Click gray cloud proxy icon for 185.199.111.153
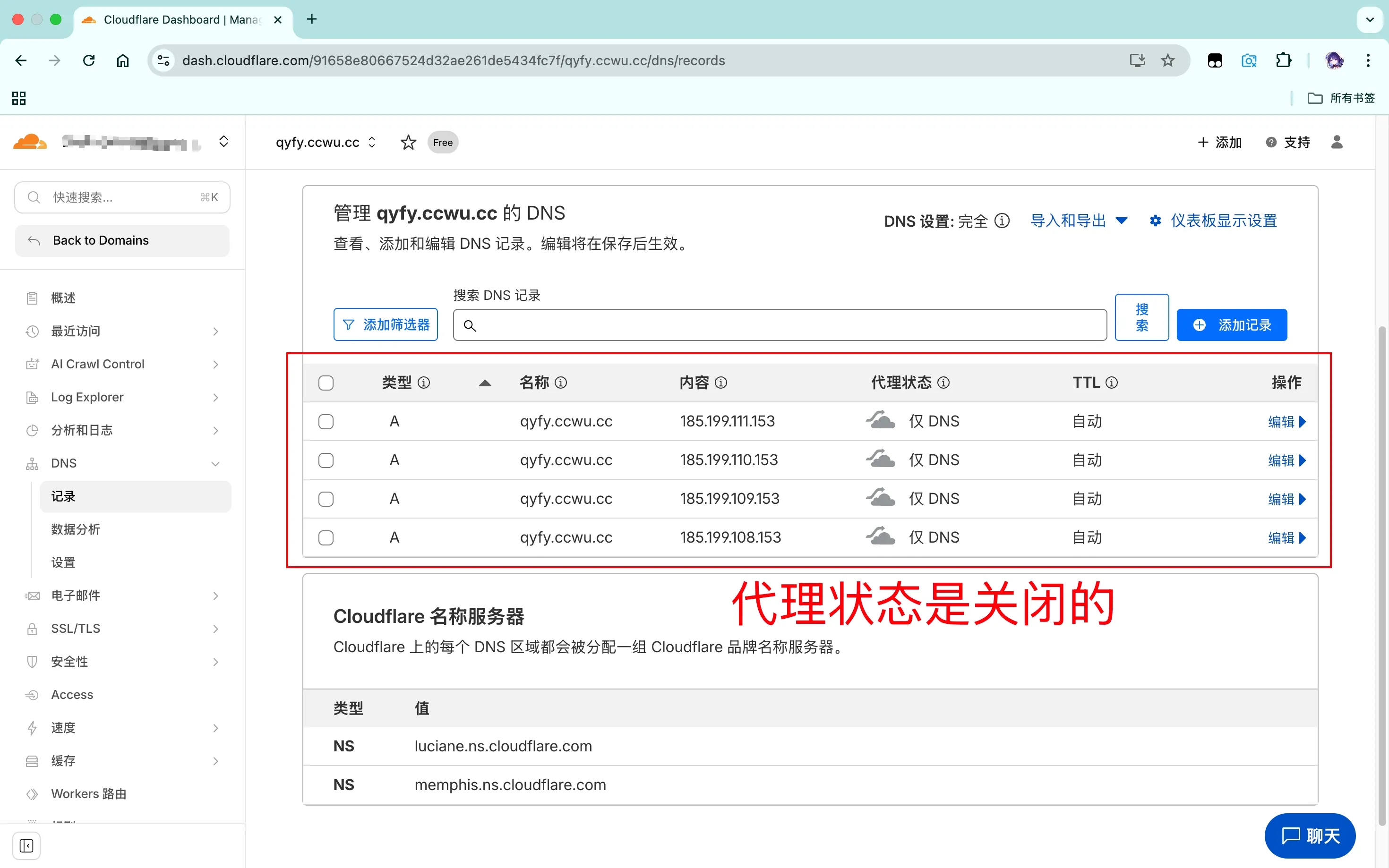 [880, 421]
